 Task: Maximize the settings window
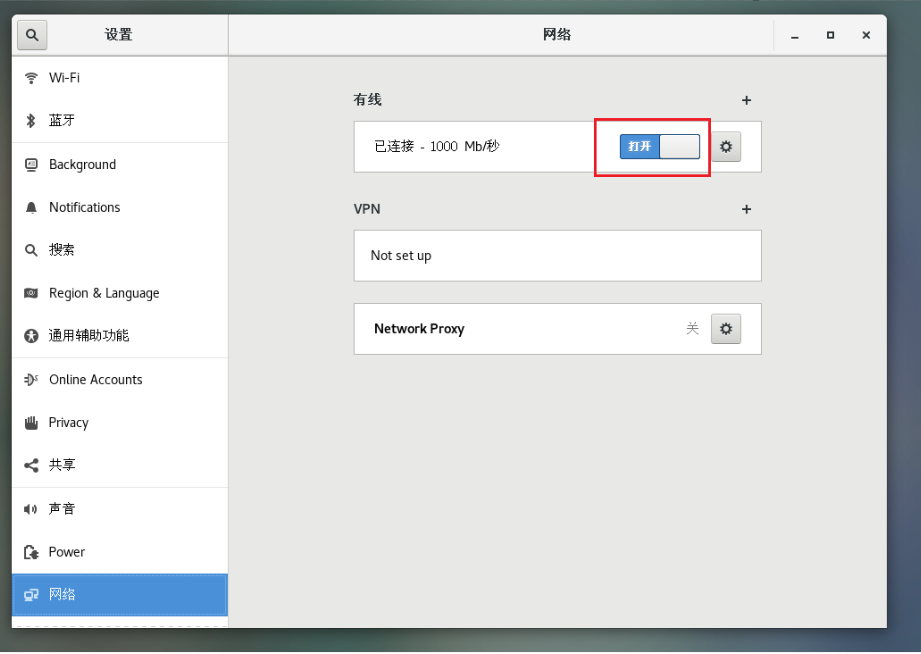pos(831,35)
